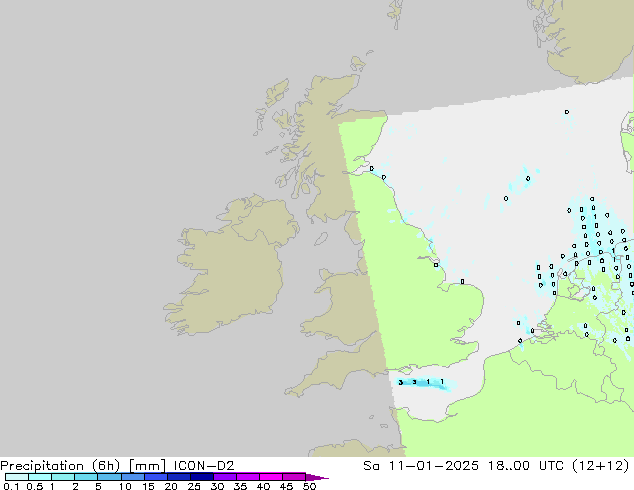The height and width of the screenshot is (490, 634).
Task: Select the blue swatch between 10 and 15
Action: (133, 477)
